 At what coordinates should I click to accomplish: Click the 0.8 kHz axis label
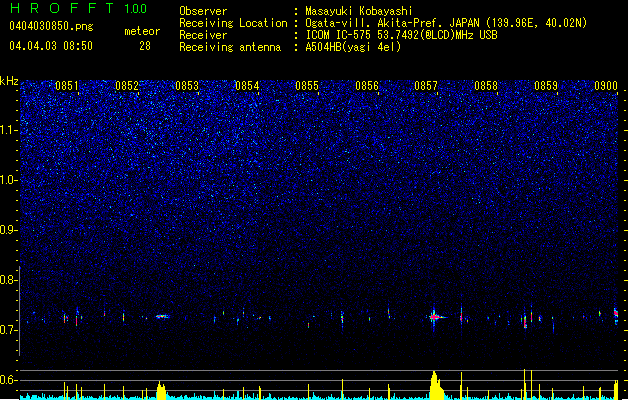point(9,280)
